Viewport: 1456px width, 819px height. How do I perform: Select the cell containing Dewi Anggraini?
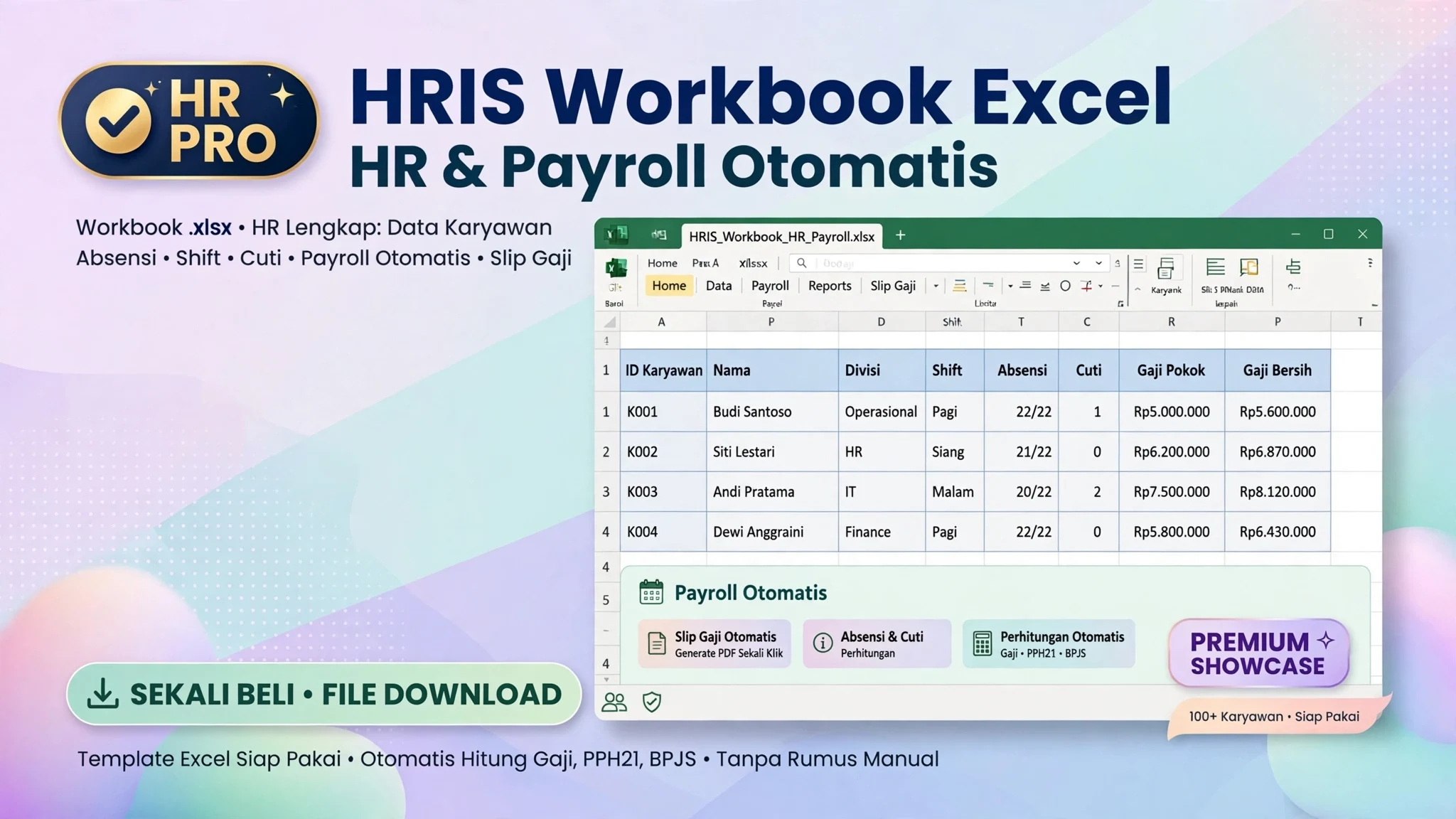coord(772,532)
